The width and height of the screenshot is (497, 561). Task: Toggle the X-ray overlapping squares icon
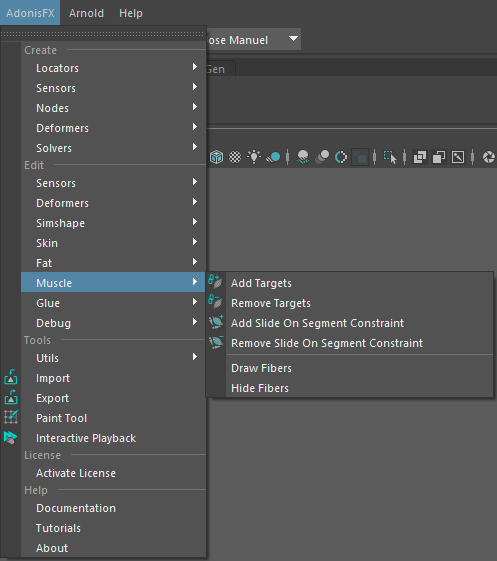(420, 157)
